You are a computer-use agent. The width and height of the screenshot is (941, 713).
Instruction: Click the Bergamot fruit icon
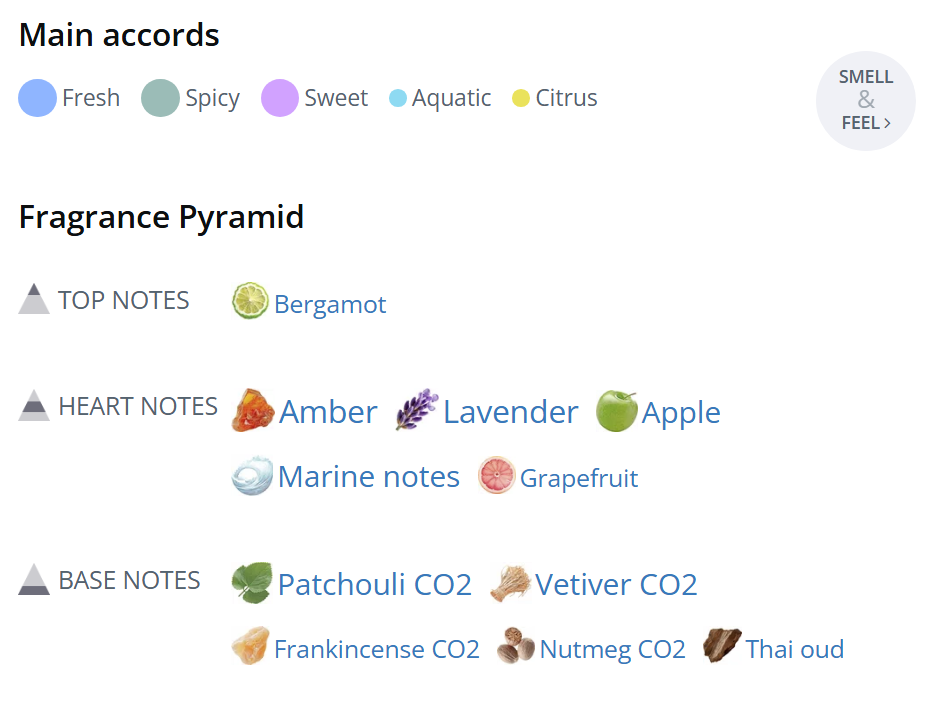coord(250,300)
